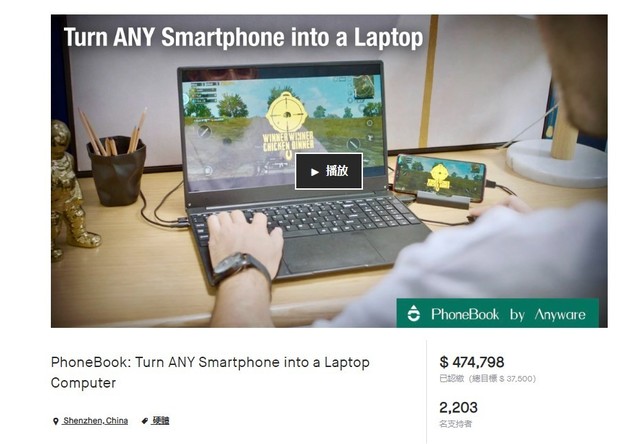640x444 pixels.
Task: Open the Shenzhen, China location link
Action: (x=95, y=421)
